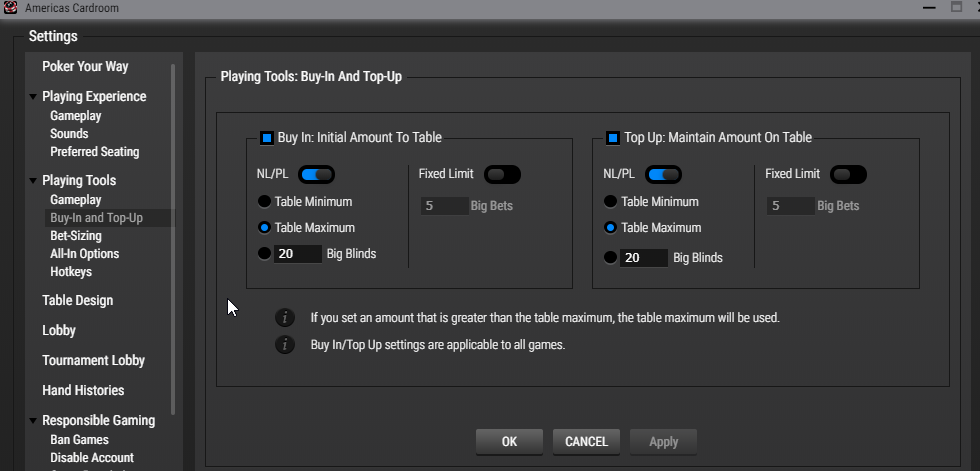Screen dimensions: 980x471
Task: Click Responsible Gaming section label
Action: pyautogui.click(x=99, y=420)
